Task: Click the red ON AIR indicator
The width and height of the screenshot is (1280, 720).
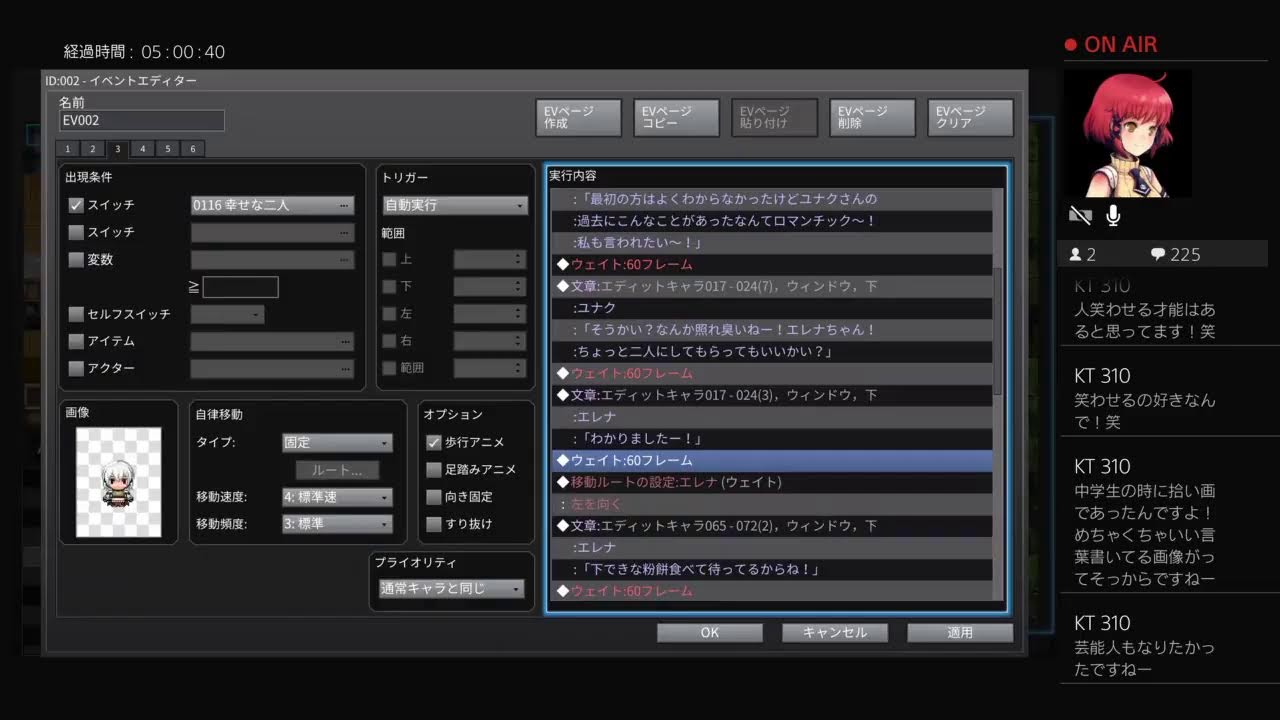Action: click(1110, 45)
